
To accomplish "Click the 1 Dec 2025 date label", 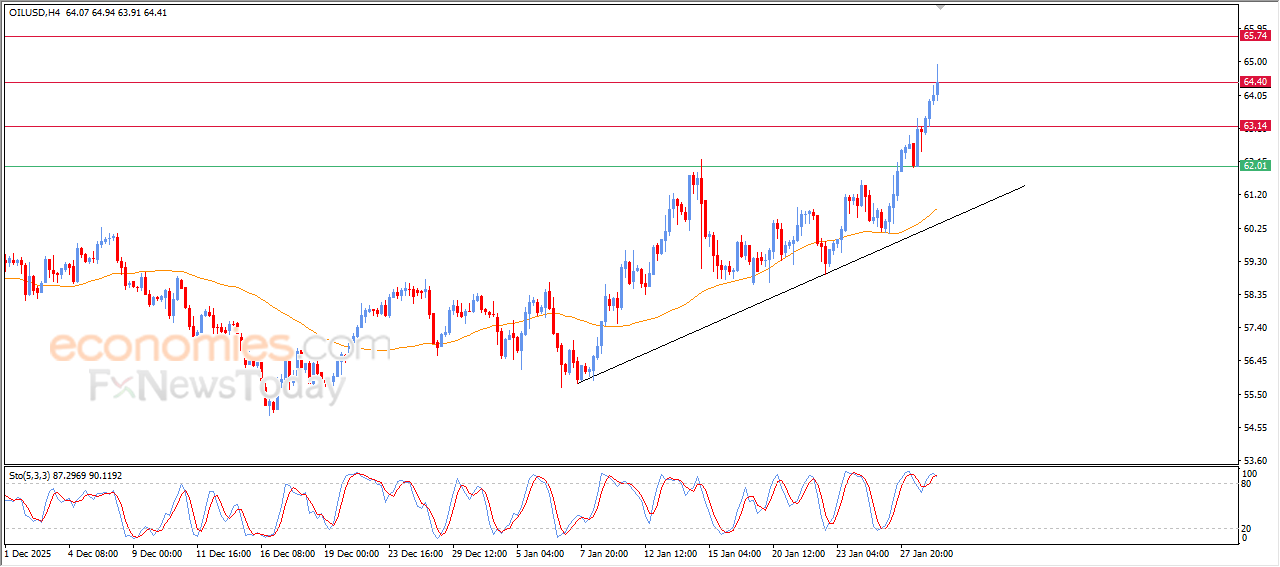I will (26, 553).
